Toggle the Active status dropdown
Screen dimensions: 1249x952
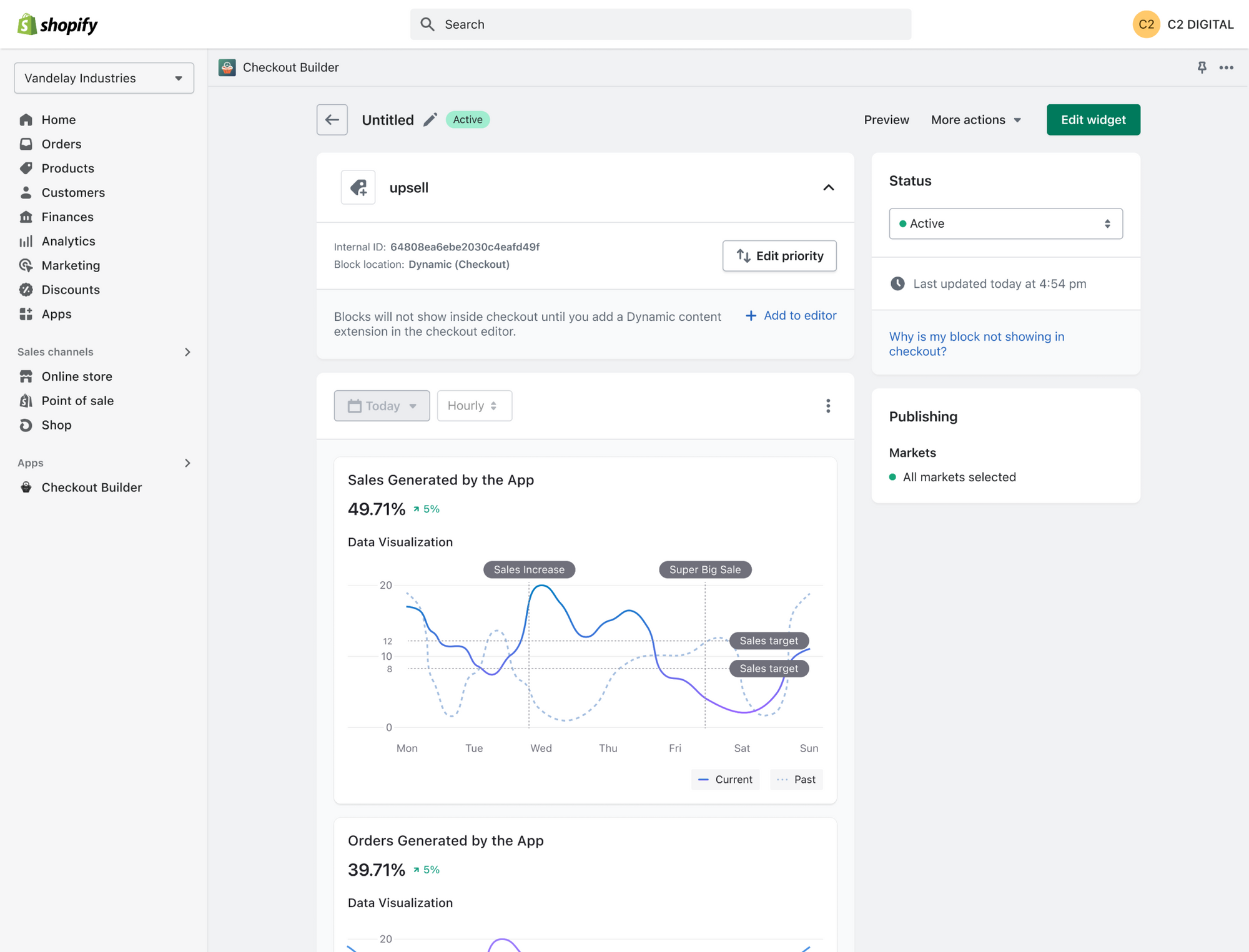1003,223
